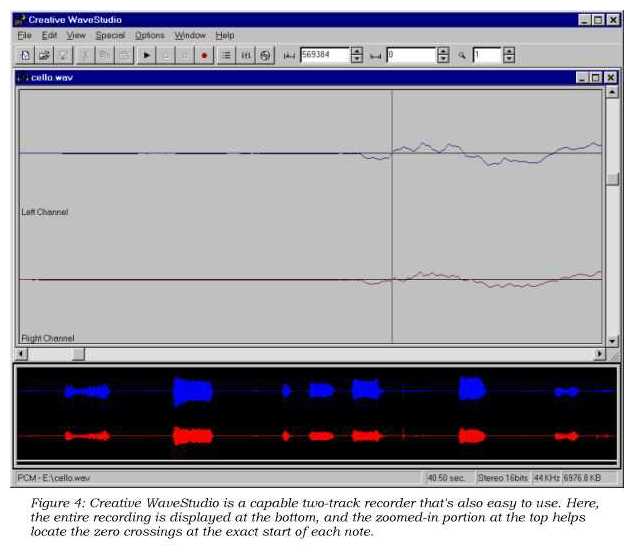Click the position field showing 569384
Image resolution: width=634 pixels, height=556 pixels.
324,55
